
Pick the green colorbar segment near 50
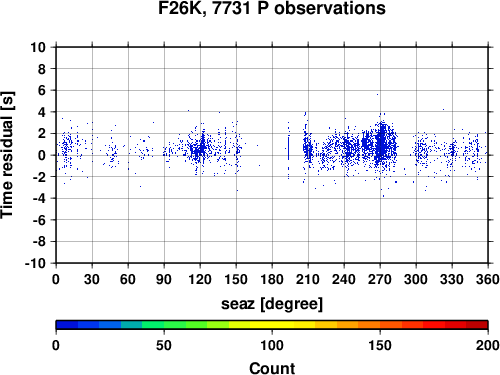(x=164, y=325)
